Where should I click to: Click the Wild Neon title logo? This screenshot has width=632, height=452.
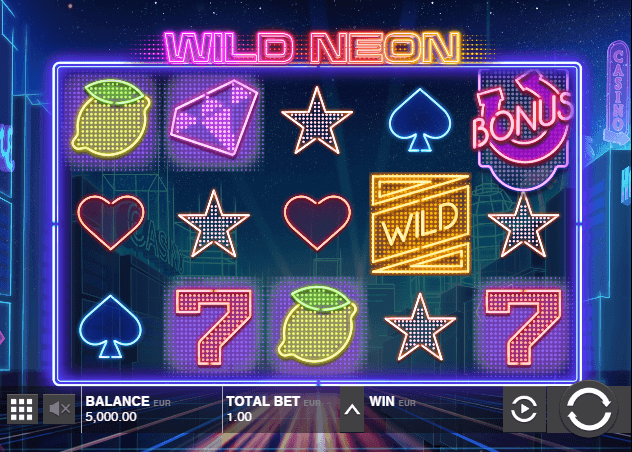(x=312, y=48)
